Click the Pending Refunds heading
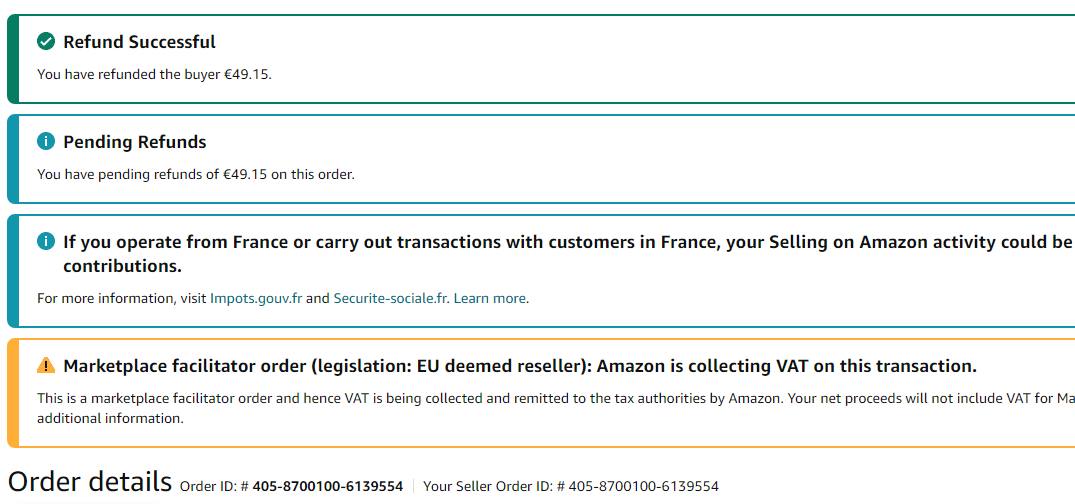The width and height of the screenshot is (1075, 504). click(x=134, y=142)
